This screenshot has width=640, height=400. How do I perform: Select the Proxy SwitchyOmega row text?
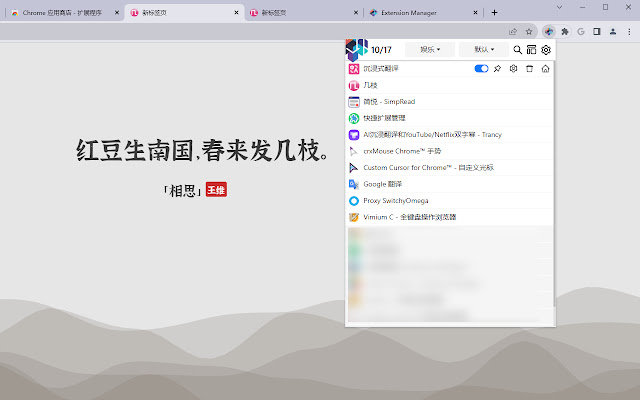pyautogui.click(x=396, y=200)
